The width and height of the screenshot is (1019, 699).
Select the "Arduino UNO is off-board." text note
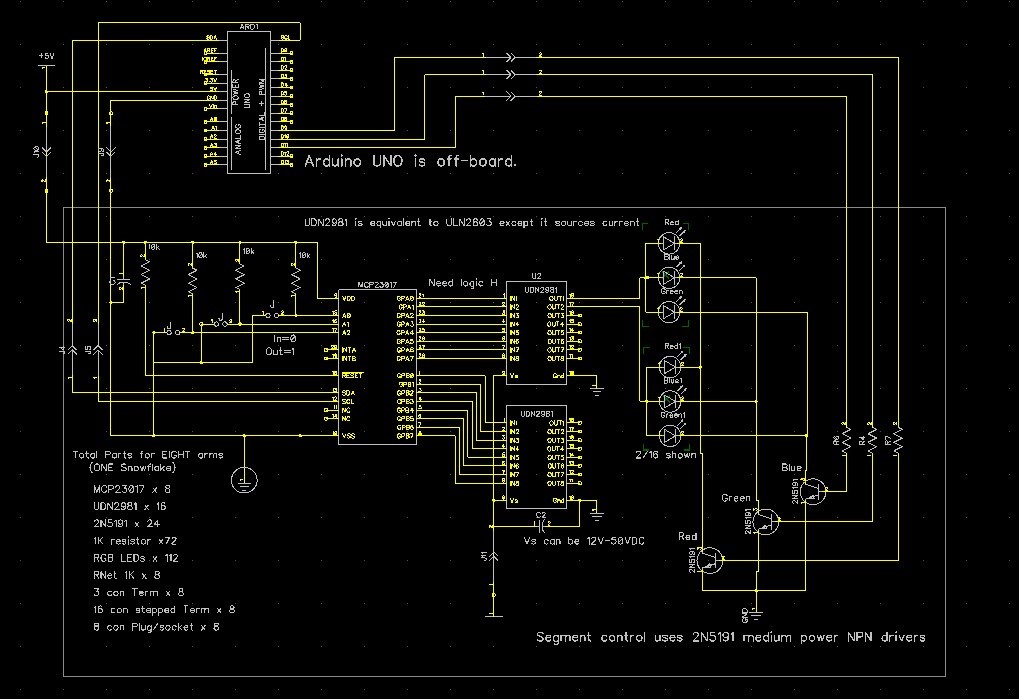coord(410,160)
